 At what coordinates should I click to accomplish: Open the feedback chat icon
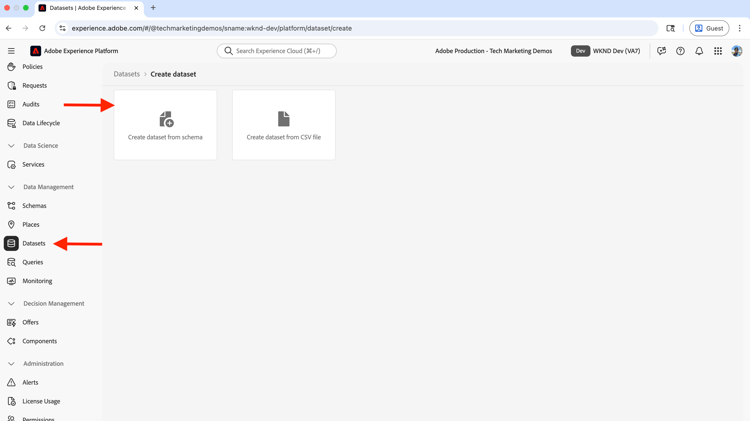pos(662,51)
